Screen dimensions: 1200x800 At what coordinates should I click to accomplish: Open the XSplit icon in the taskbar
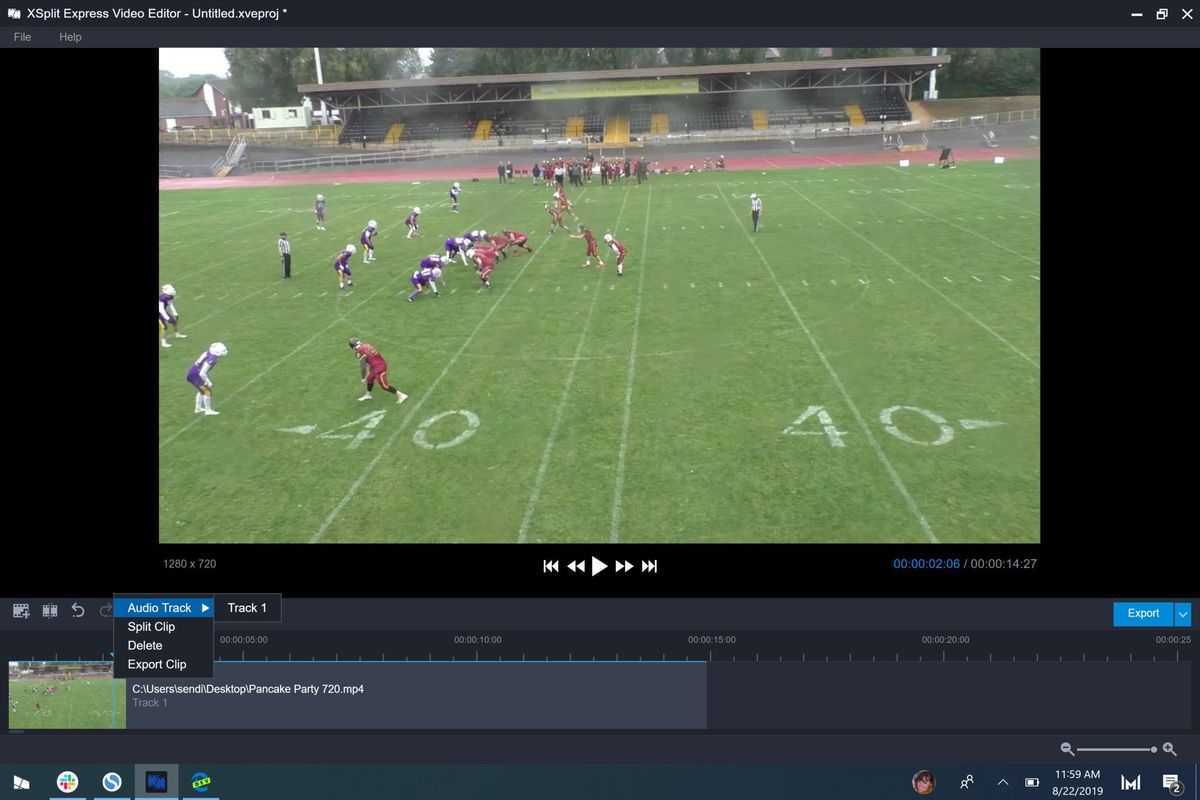[x=156, y=781]
